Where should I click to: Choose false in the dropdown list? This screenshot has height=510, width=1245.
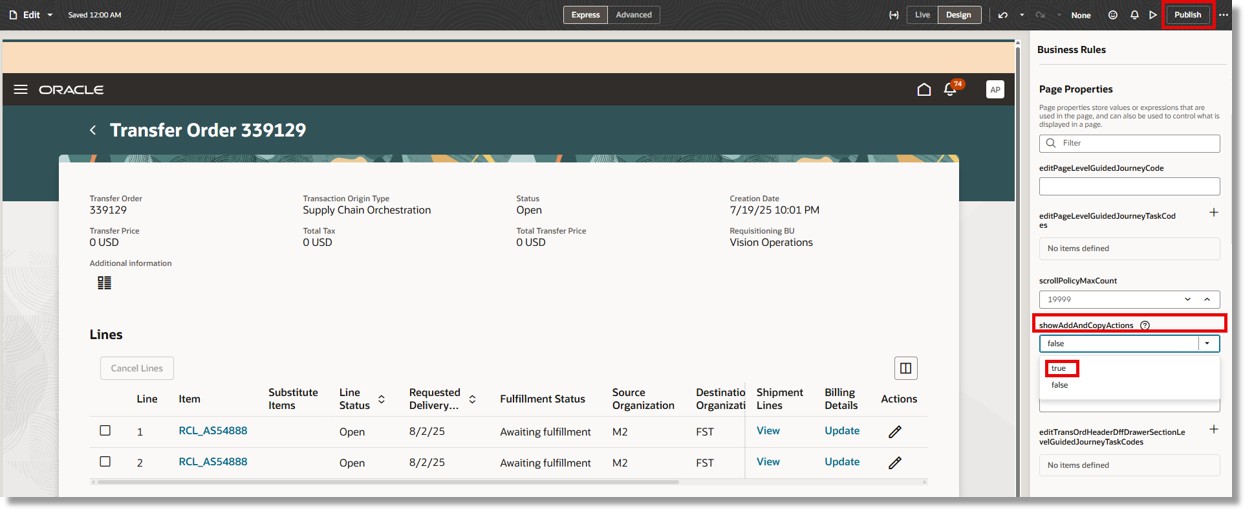point(1060,385)
